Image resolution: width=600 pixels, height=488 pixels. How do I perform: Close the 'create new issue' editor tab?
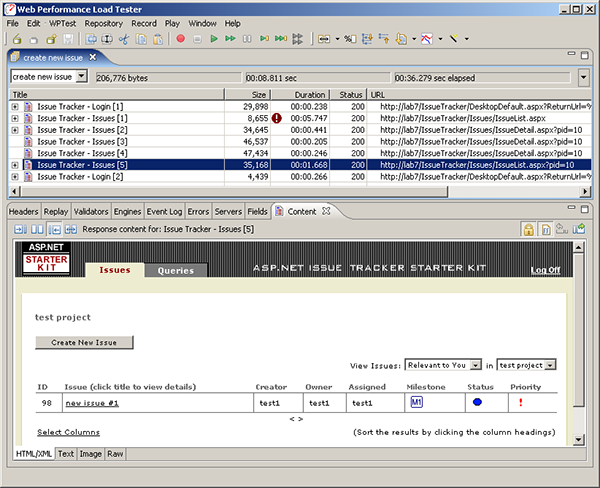coord(93,57)
